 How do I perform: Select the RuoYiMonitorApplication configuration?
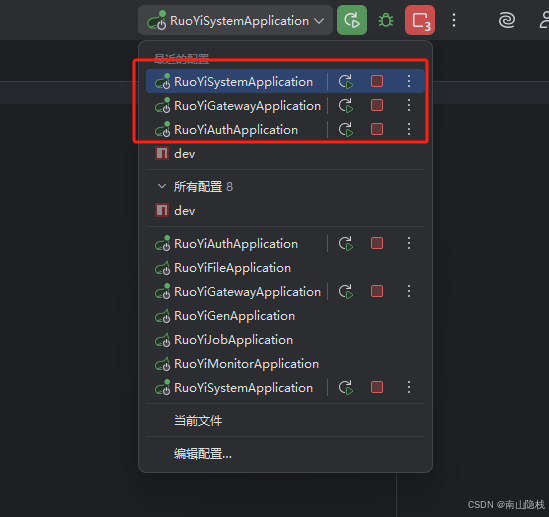pos(285,364)
